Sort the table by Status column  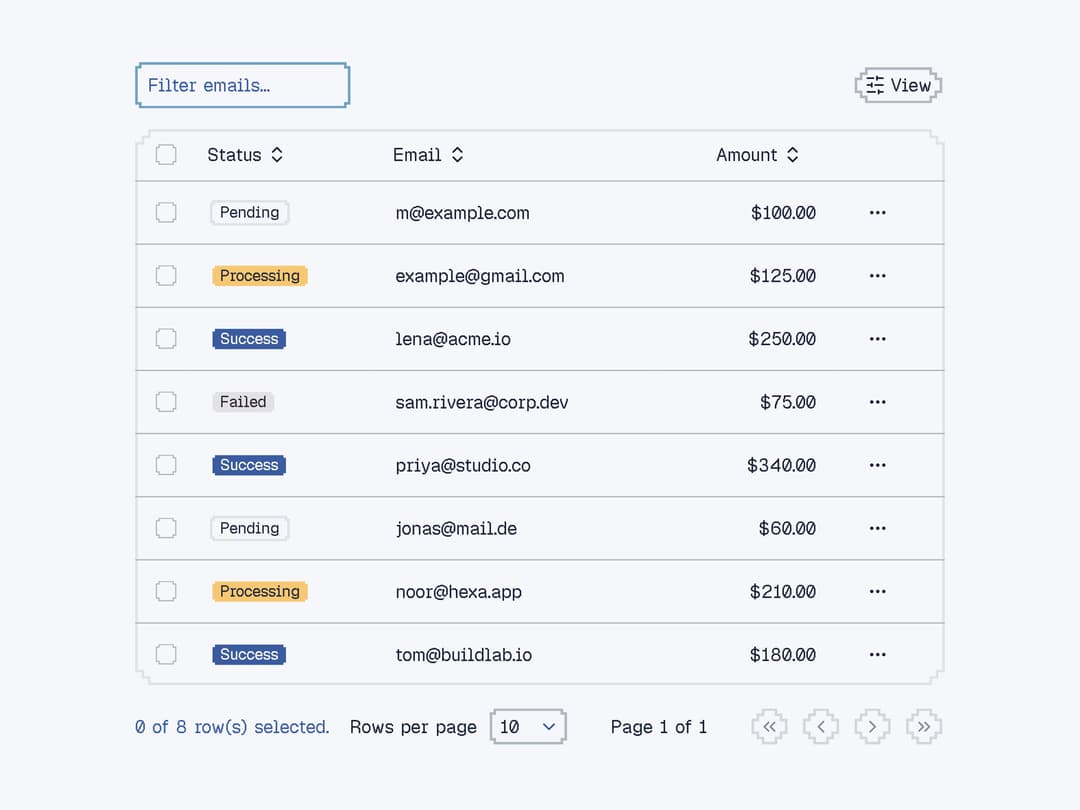click(245, 155)
